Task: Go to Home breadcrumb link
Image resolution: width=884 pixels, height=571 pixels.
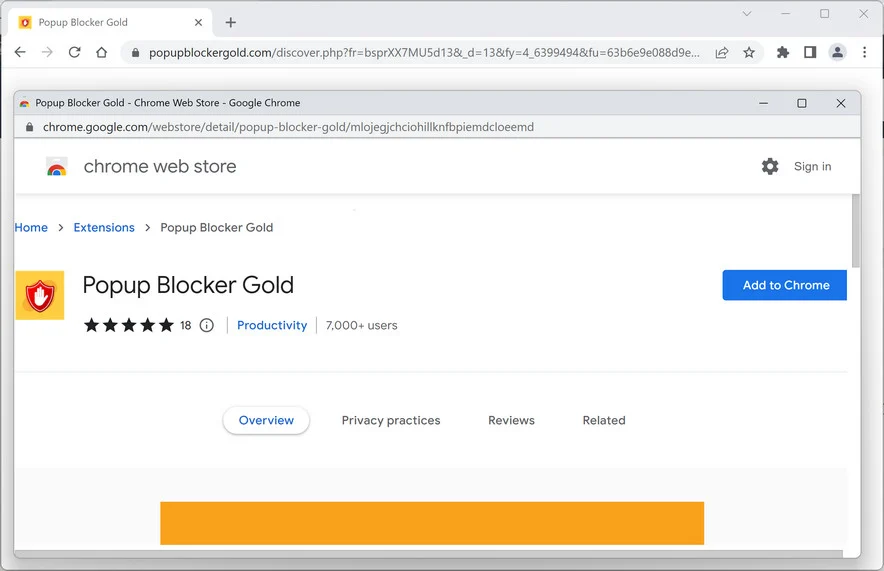Action: [x=31, y=227]
